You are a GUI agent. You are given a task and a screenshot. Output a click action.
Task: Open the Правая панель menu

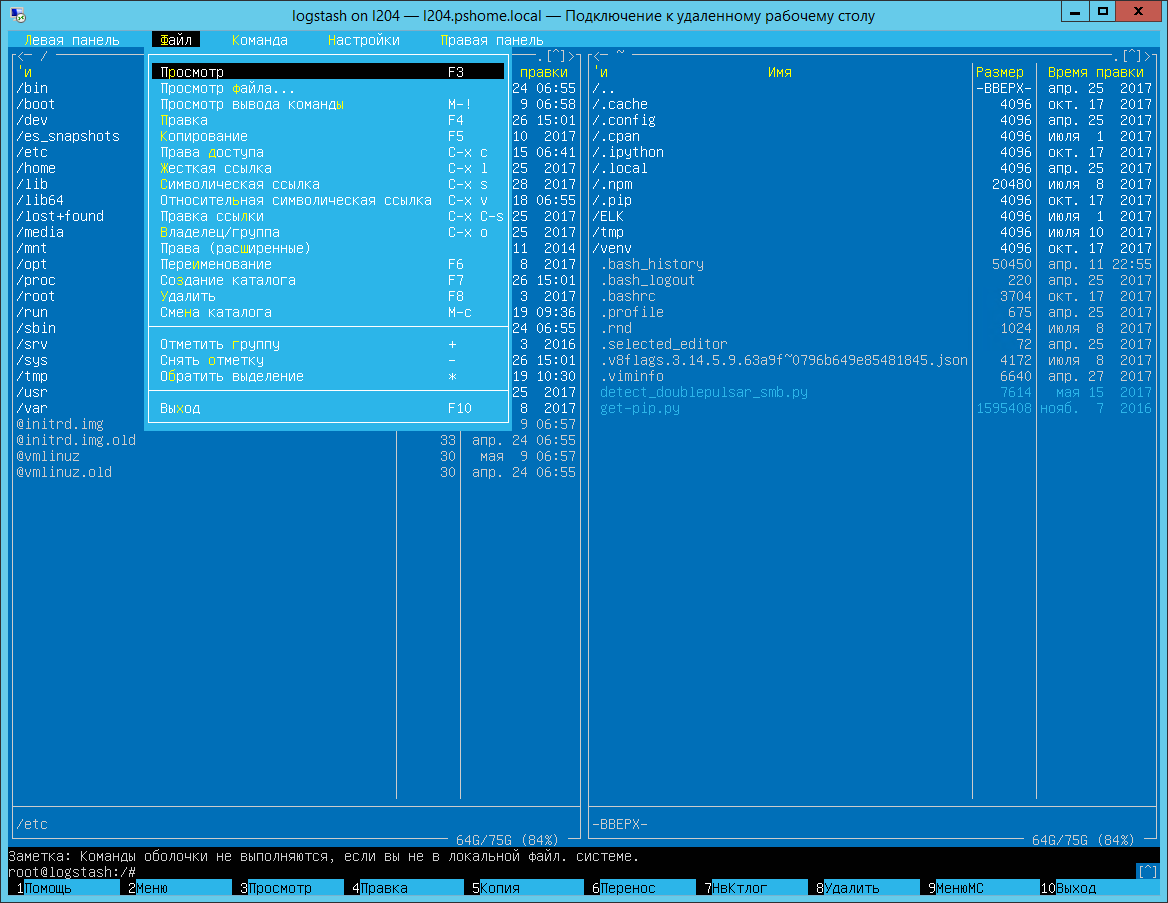coord(492,40)
